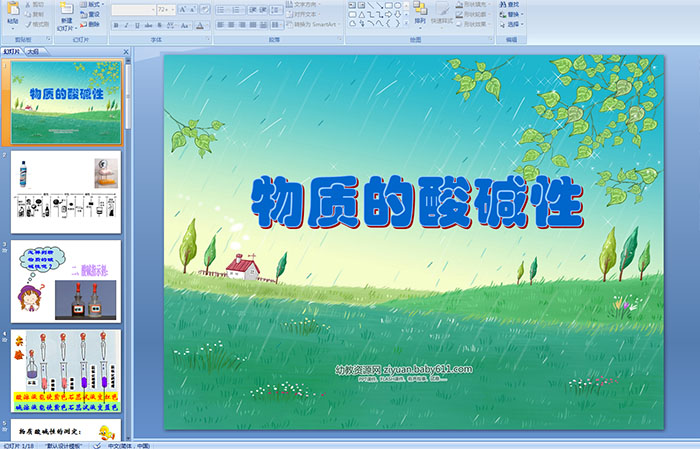The height and width of the screenshot is (449, 700).
Task: Insert a new slide with the 新建幻灯片 icon
Action: click(67, 8)
